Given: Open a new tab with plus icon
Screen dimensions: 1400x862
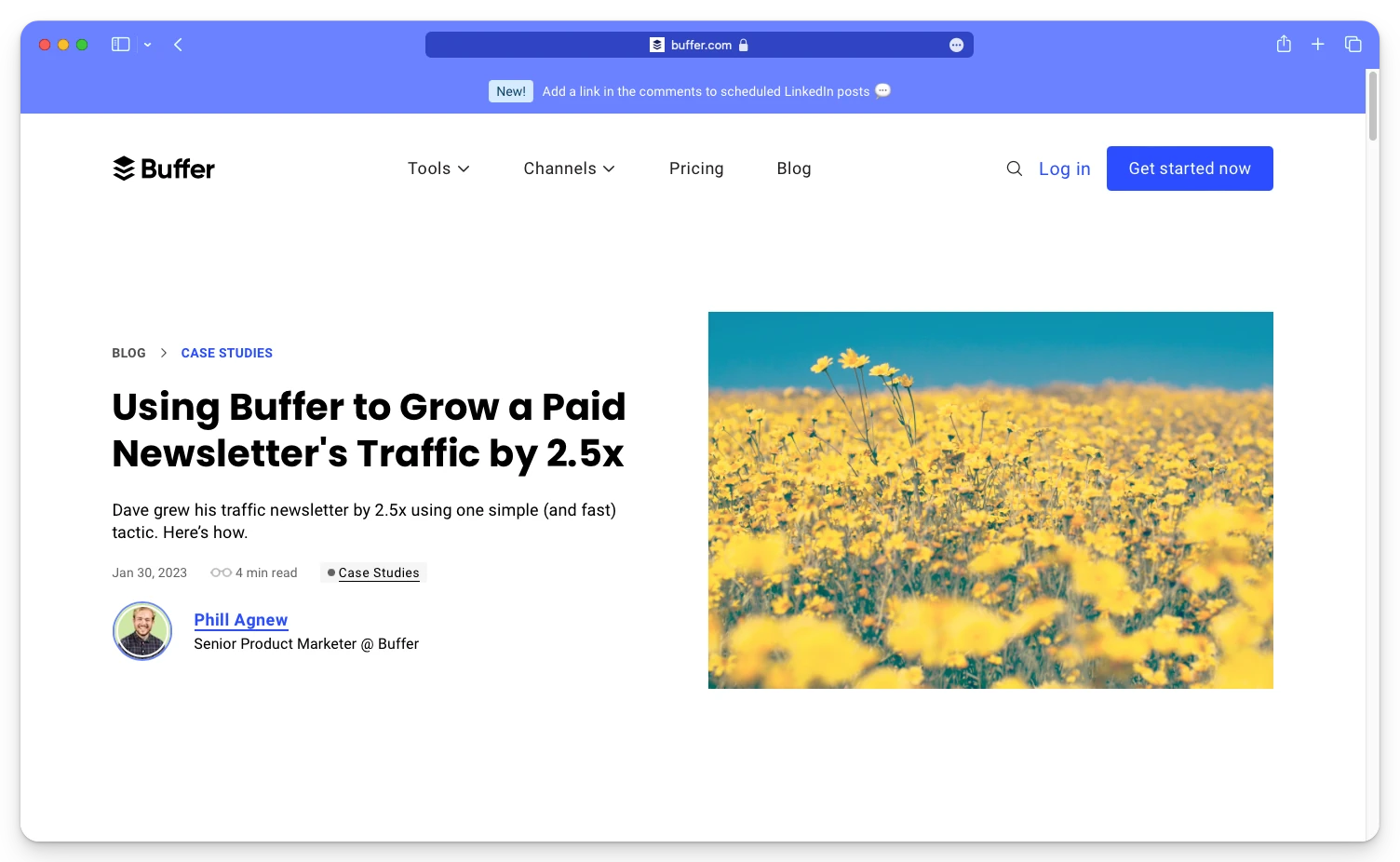Looking at the screenshot, I should coord(1318,44).
